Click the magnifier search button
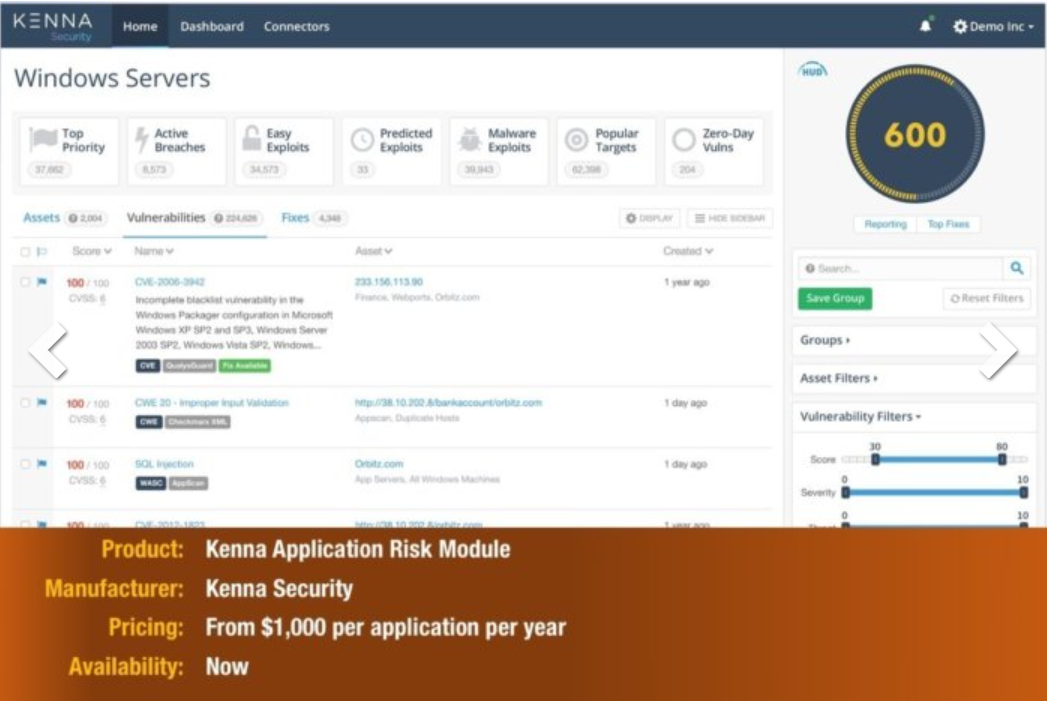 (x=1017, y=268)
